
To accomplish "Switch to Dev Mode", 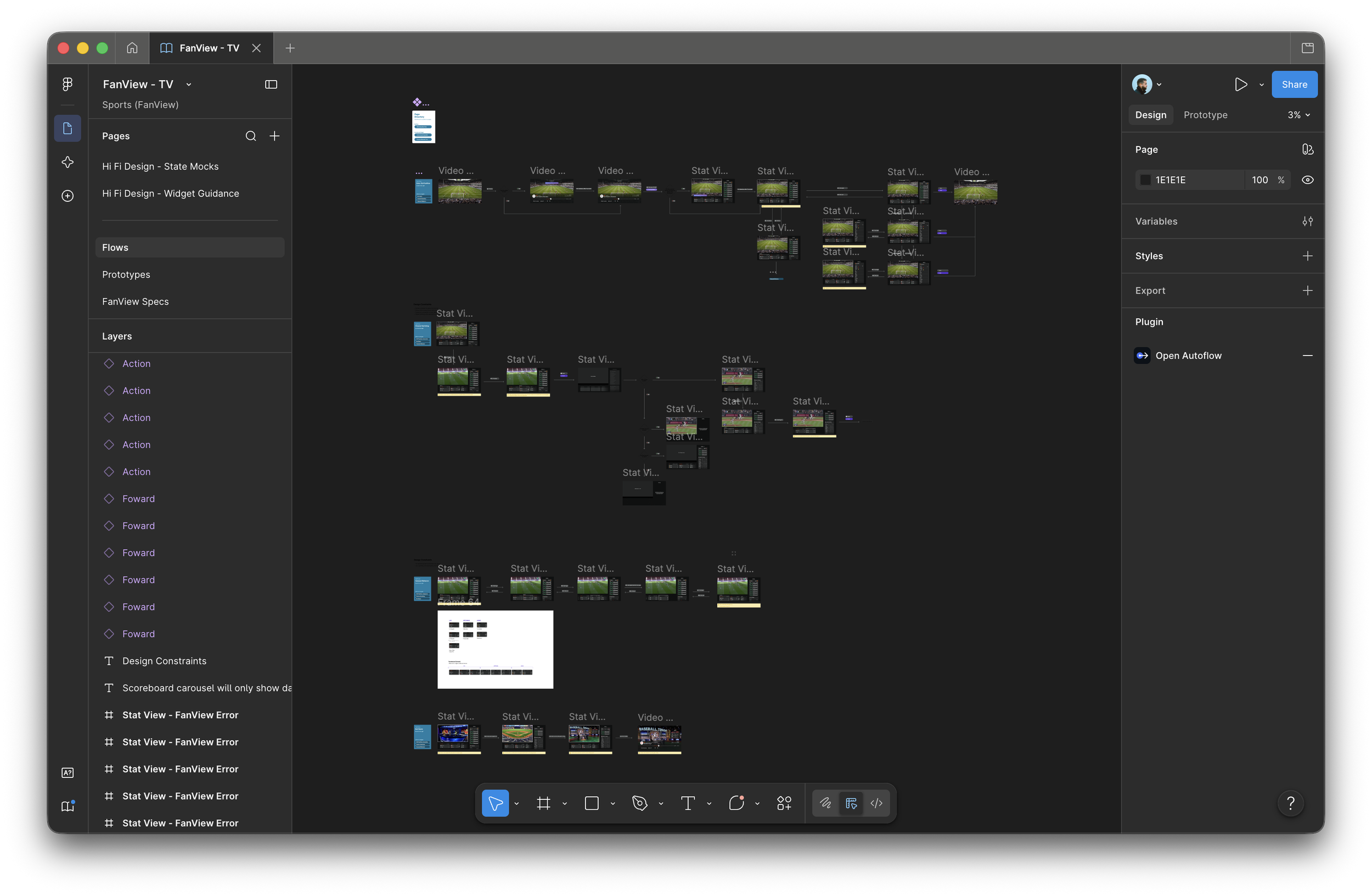I will (x=876, y=803).
